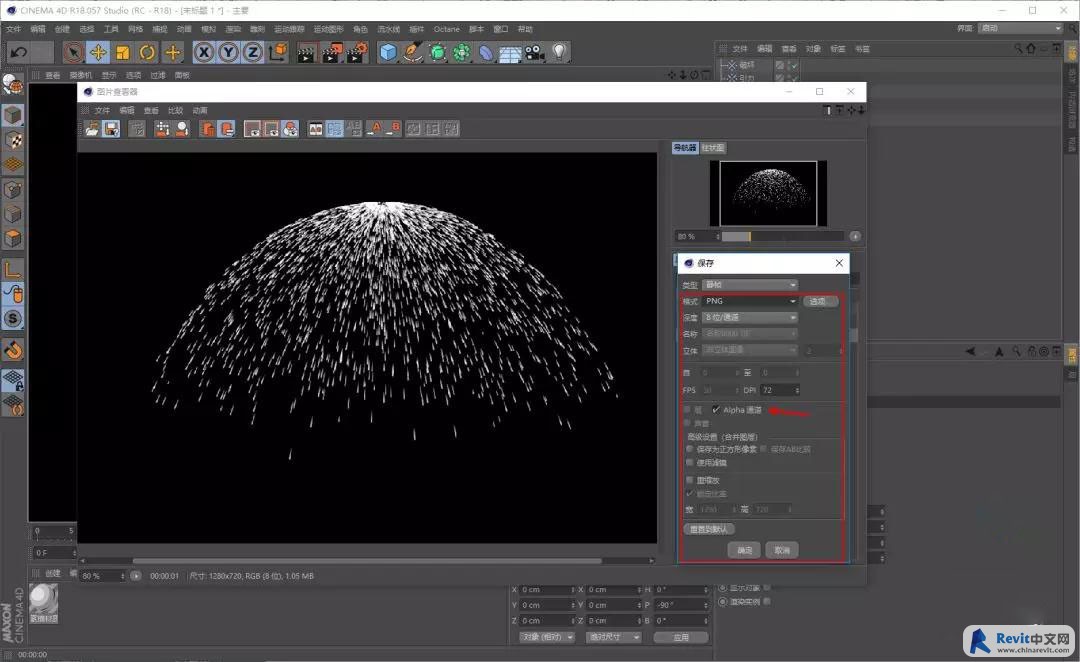Screen dimensions: 1080x662
Task: Click Render View clapperboard icon
Action: click(307, 52)
